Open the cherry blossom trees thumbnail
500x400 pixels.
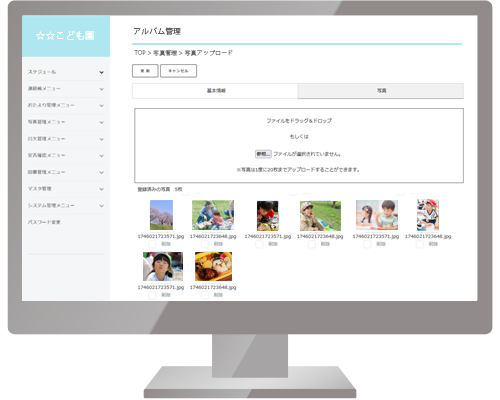pos(161,215)
